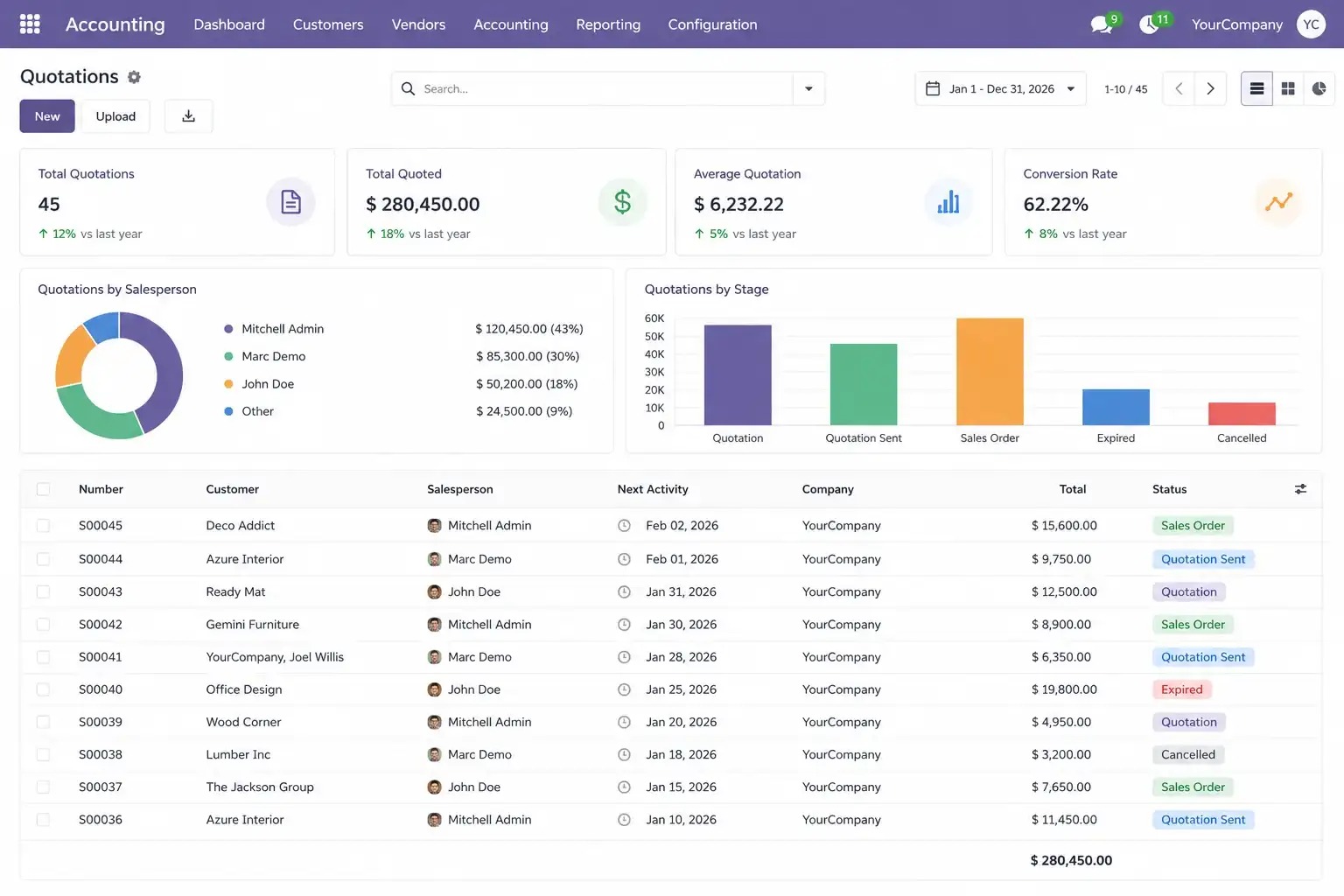Click the 1-10 / 45 pager counter
Screen dimensions: 1344x896
(x=1125, y=89)
